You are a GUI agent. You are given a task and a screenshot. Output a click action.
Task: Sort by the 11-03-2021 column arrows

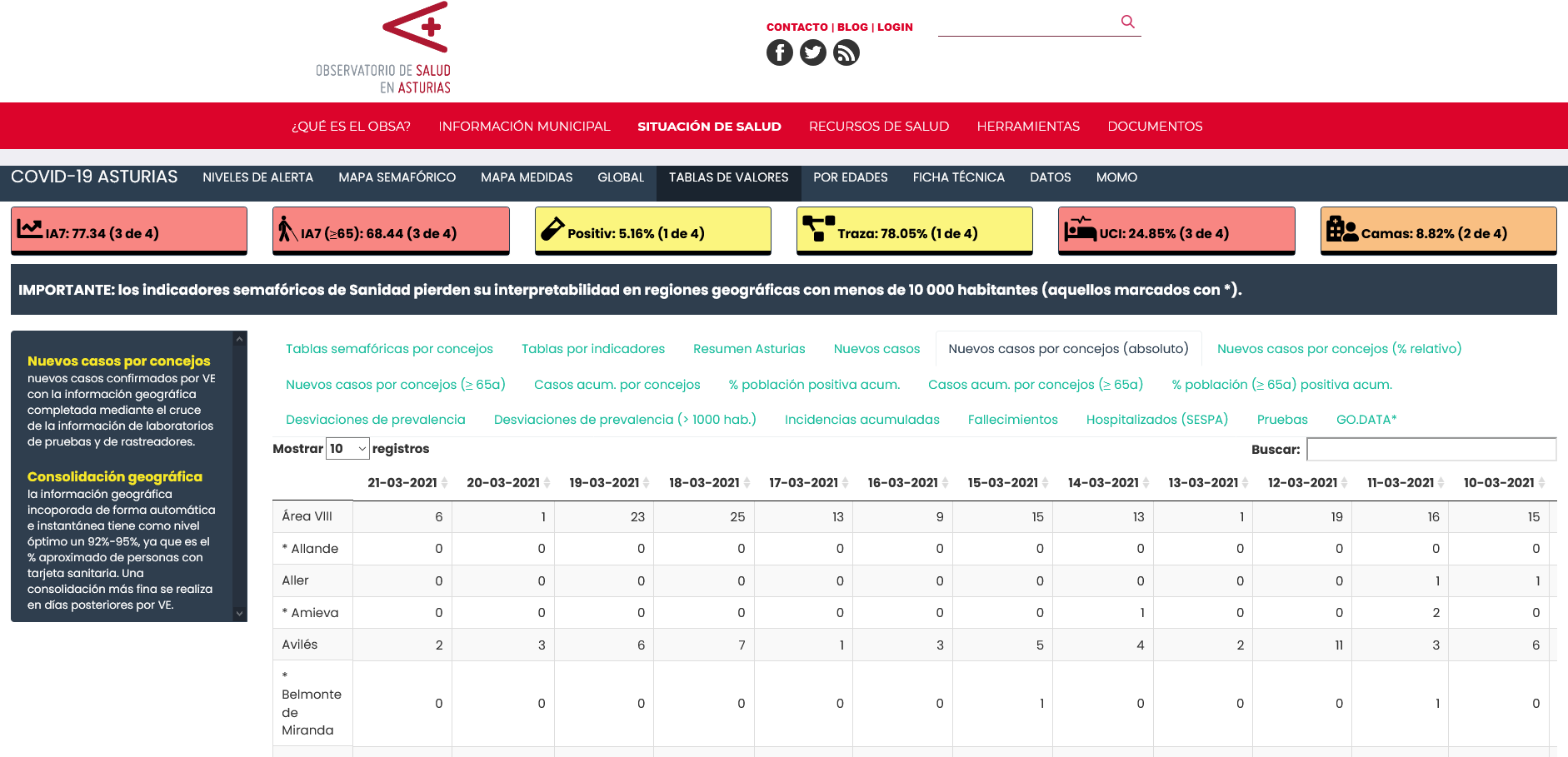[x=1441, y=483]
